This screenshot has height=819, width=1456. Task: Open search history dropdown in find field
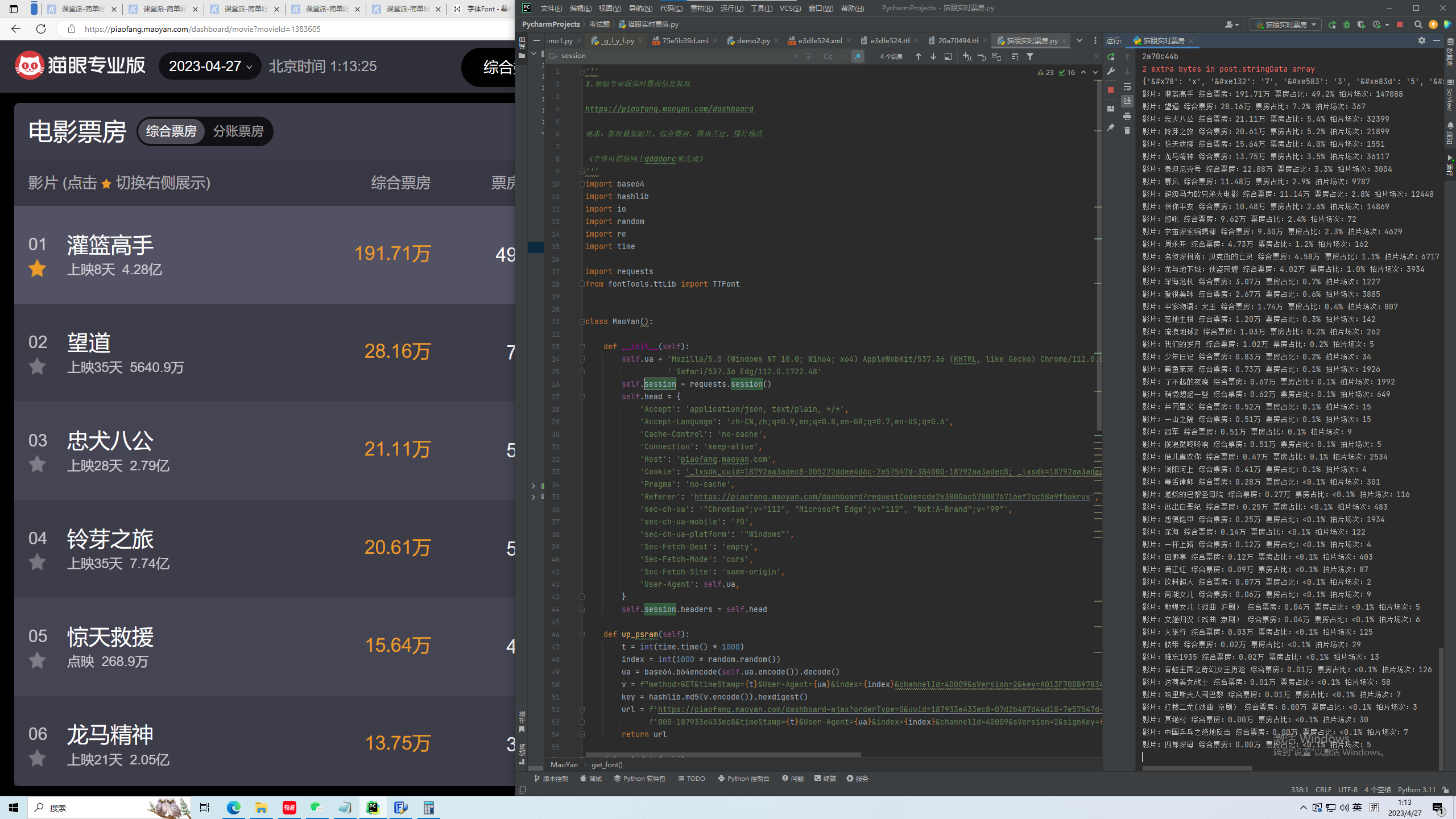[x=553, y=56]
